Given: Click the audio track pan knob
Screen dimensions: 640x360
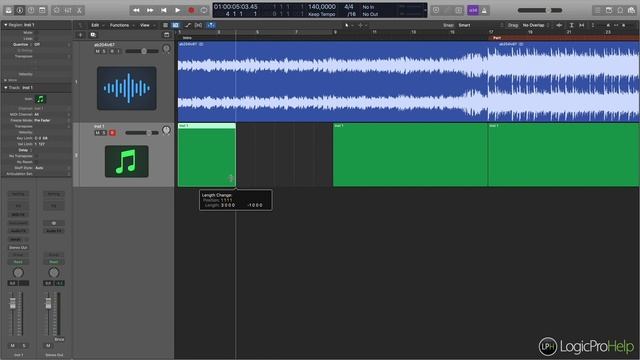Looking at the screenshot, I should tap(166, 49).
